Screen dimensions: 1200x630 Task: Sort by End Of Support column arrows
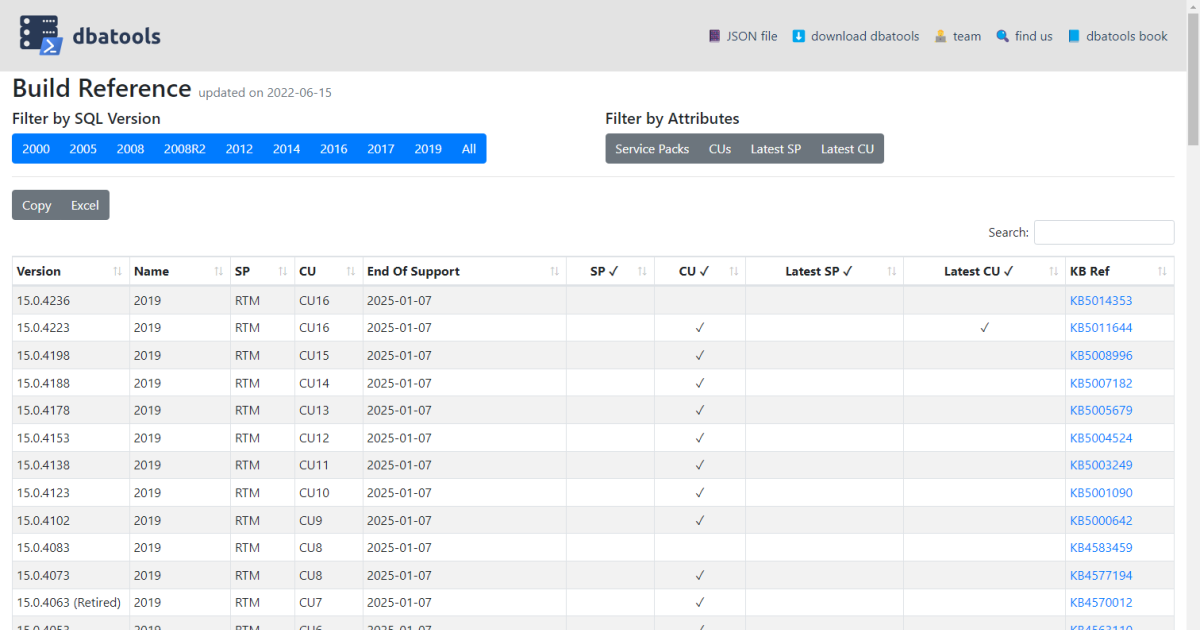pos(555,271)
